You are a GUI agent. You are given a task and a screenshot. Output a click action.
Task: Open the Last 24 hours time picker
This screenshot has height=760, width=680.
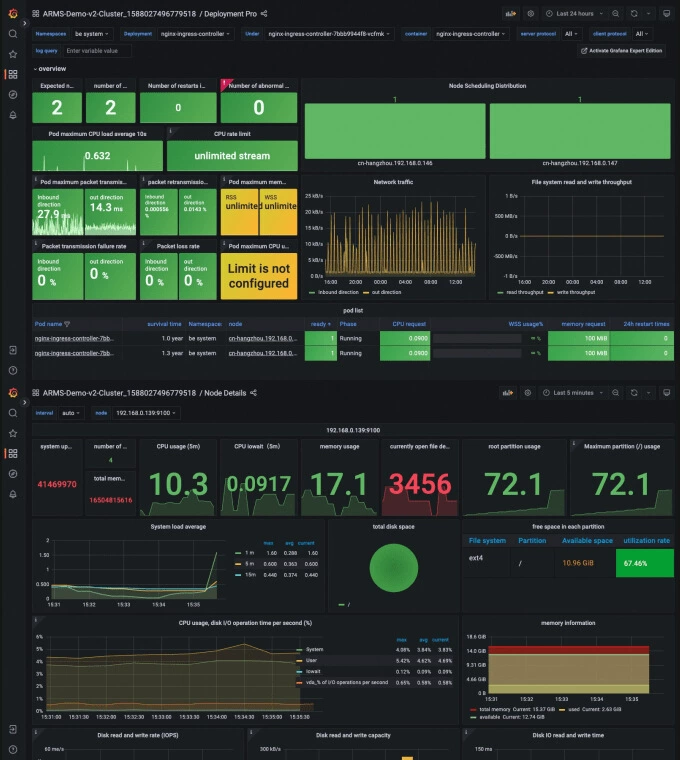(574, 14)
